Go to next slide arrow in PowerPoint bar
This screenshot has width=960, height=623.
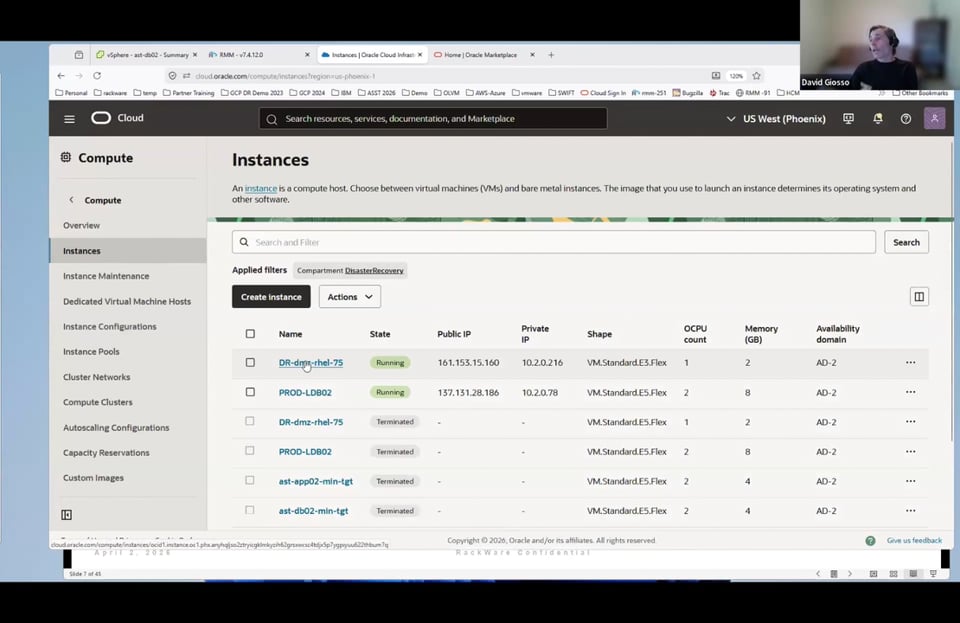tap(850, 573)
